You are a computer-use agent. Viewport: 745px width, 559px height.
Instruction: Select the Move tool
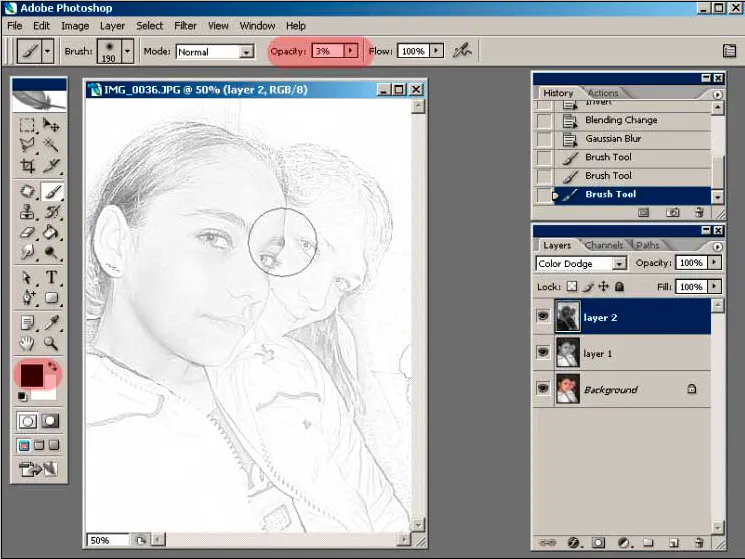point(51,125)
